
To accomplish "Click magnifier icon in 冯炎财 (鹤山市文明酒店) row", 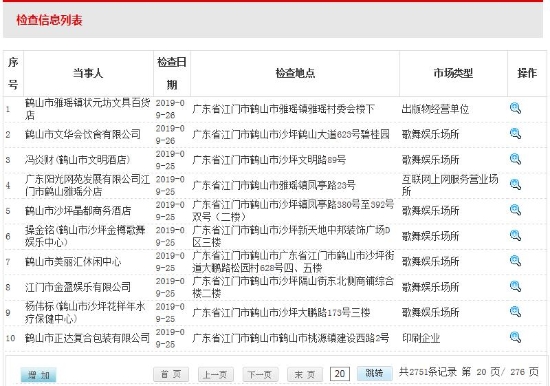I will click(x=515, y=159).
